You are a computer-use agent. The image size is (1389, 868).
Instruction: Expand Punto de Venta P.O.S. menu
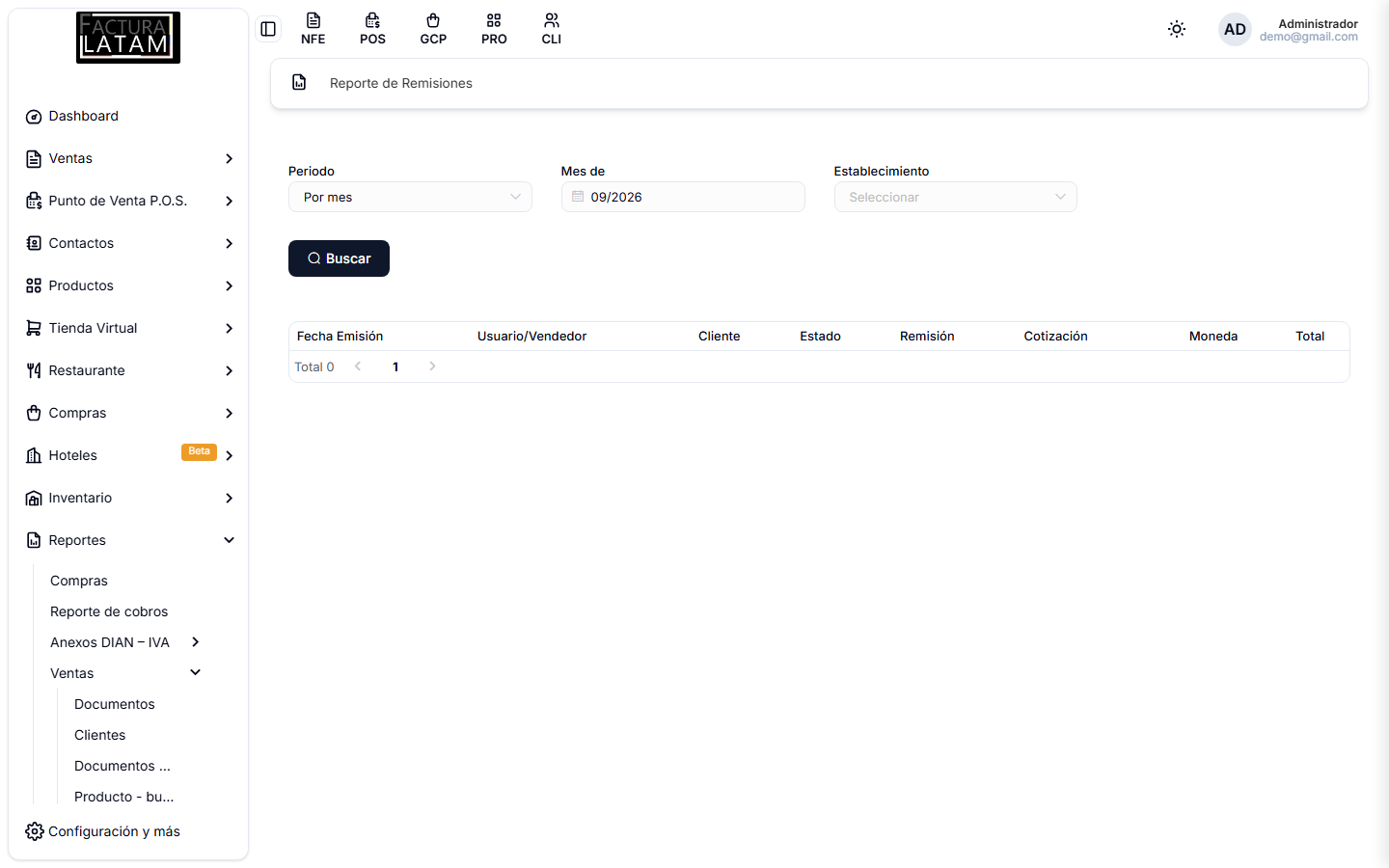[x=129, y=201]
